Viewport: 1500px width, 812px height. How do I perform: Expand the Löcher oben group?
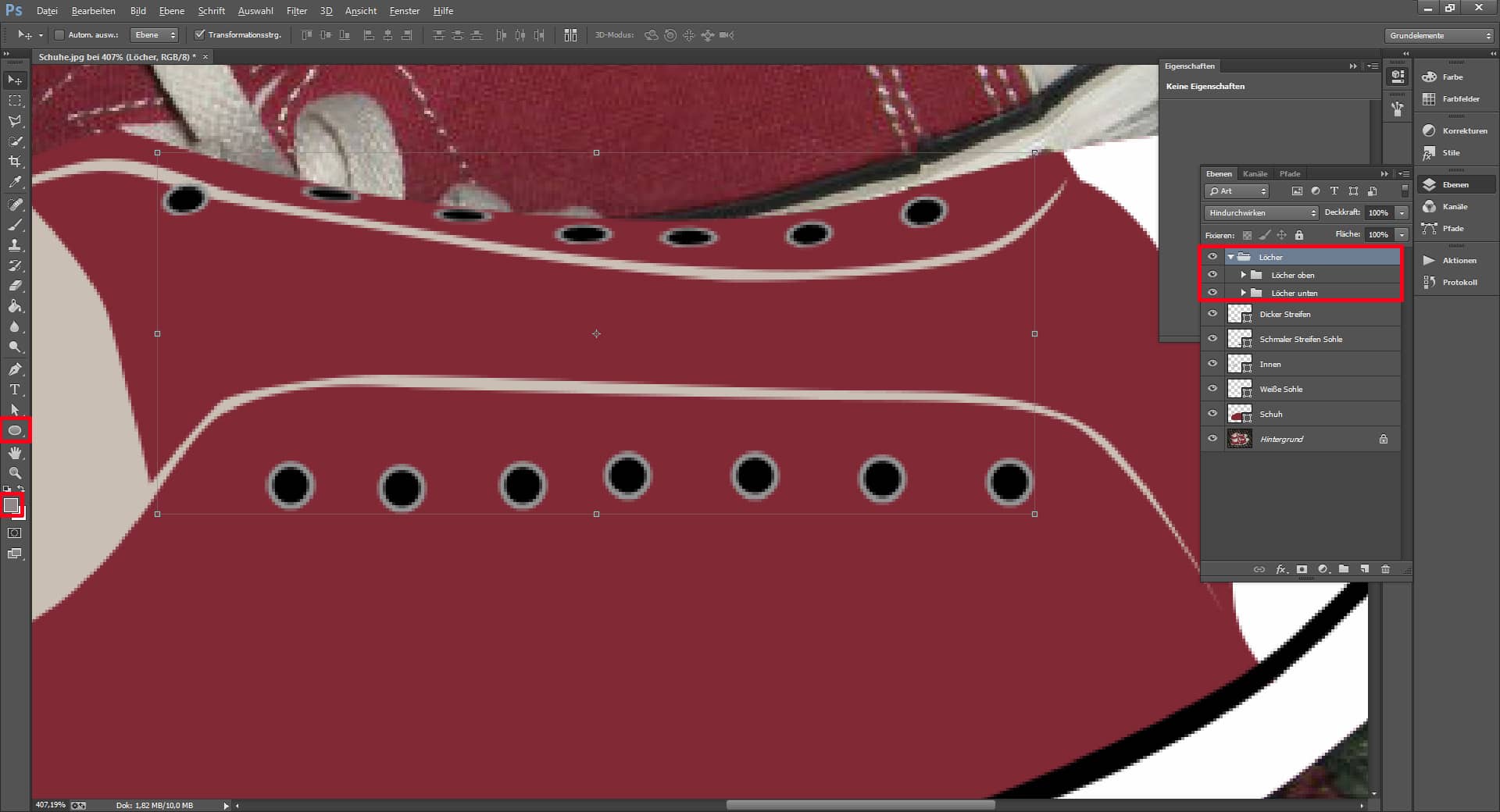point(1243,275)
